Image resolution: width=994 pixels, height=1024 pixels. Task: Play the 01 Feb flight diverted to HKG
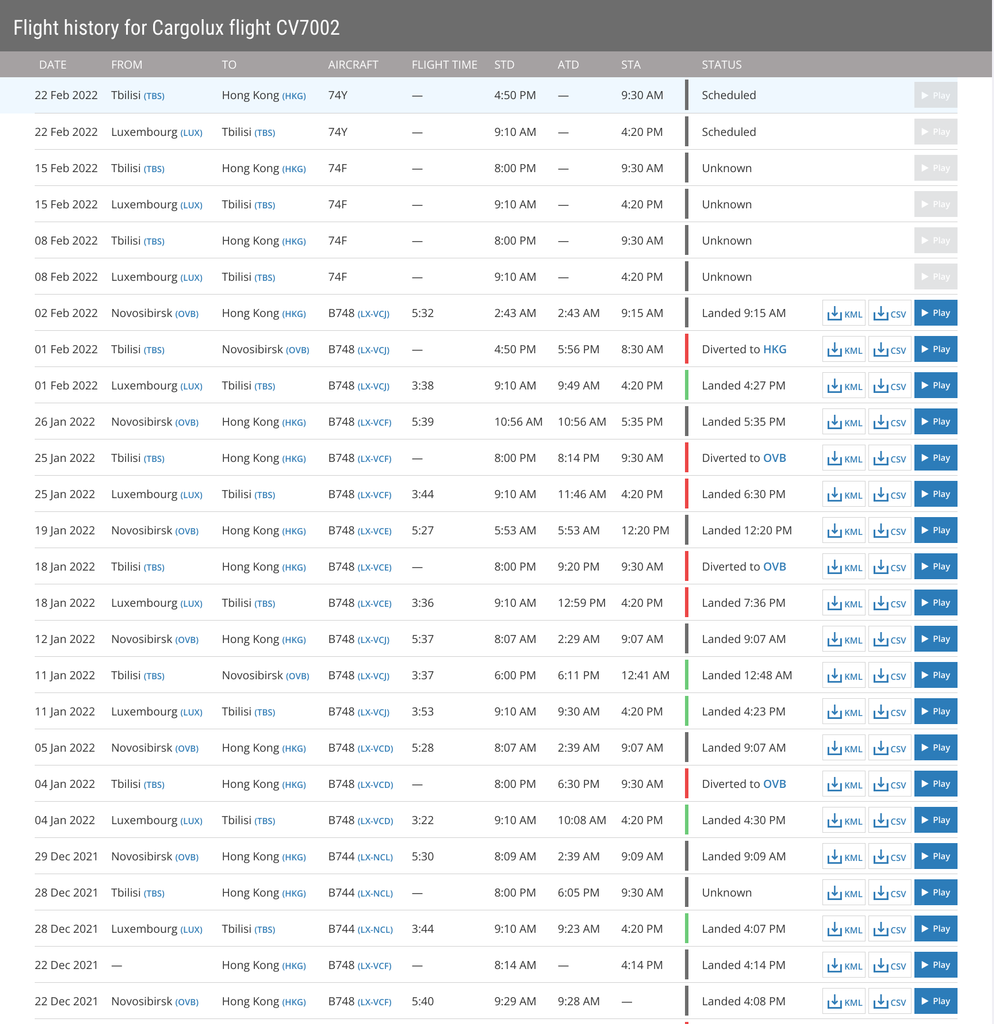936,349
